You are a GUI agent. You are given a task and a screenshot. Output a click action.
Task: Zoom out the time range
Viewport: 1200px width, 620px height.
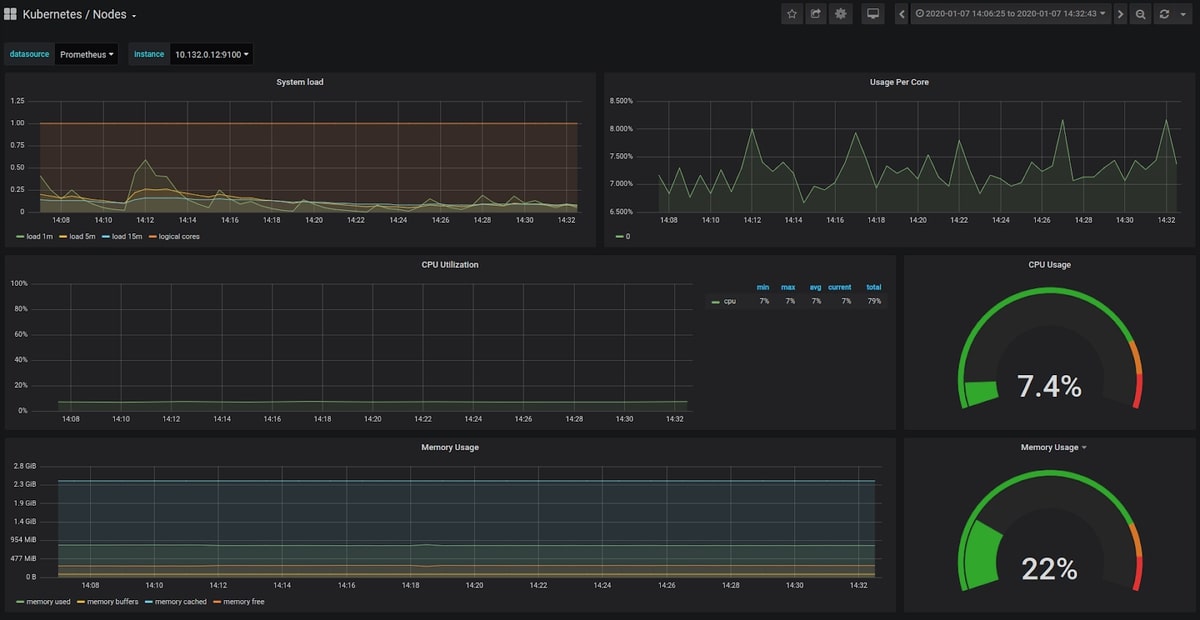click(x=1141, y=14)
